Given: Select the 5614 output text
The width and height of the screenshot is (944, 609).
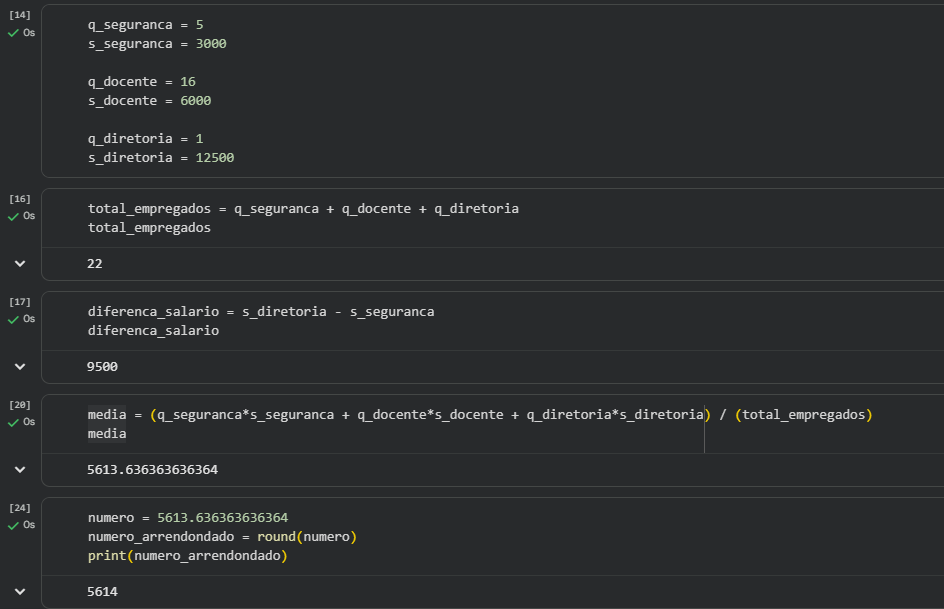Looking at the screenshot, I should tap(102, 592).
